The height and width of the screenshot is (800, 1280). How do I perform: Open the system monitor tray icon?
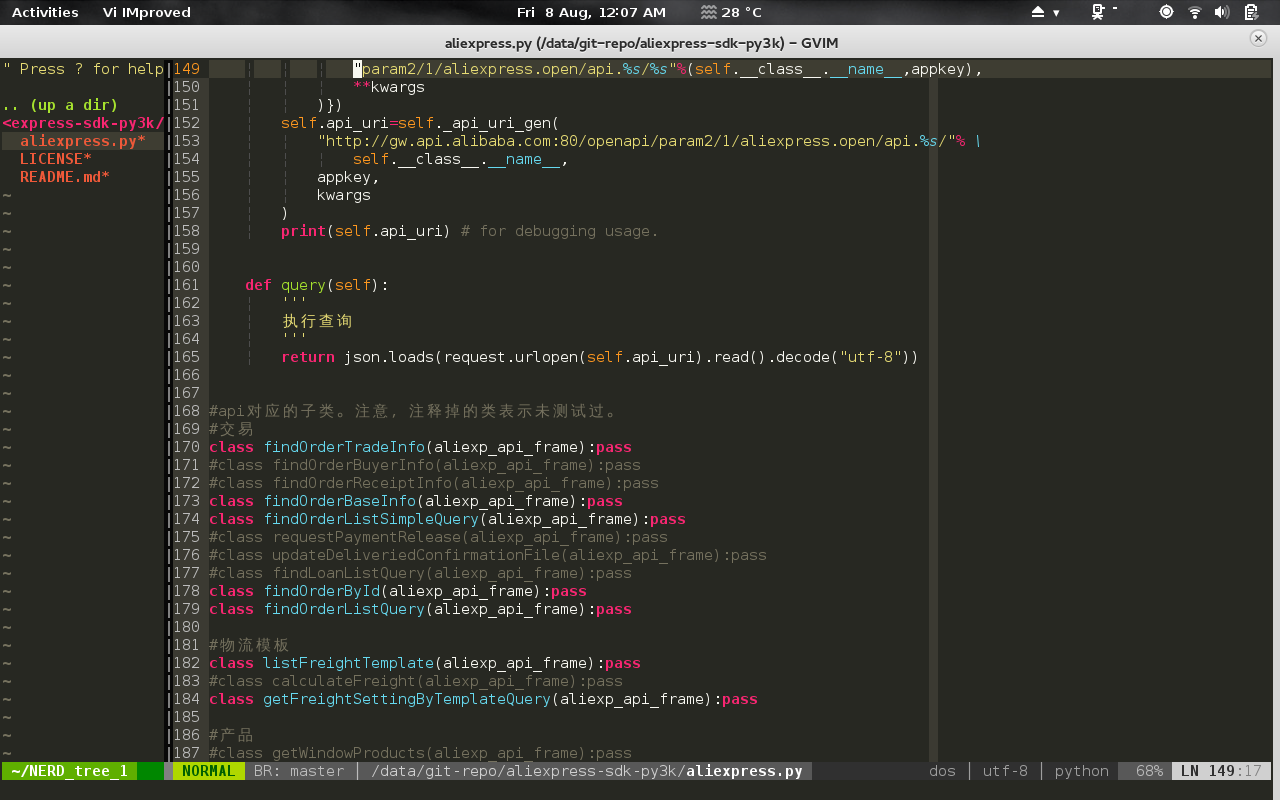point(1100,12)
